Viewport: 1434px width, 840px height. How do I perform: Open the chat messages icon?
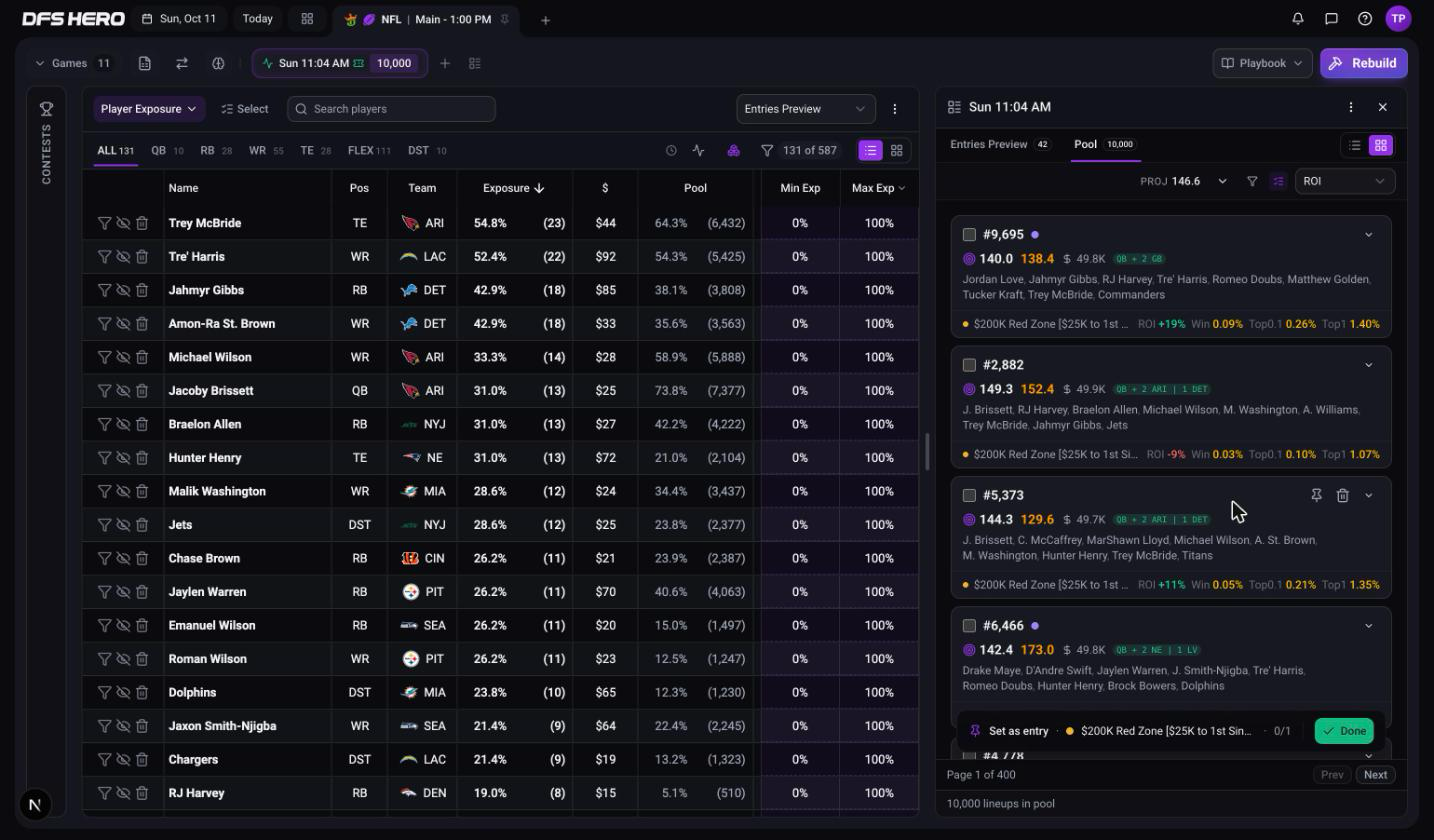[1331, 19]
